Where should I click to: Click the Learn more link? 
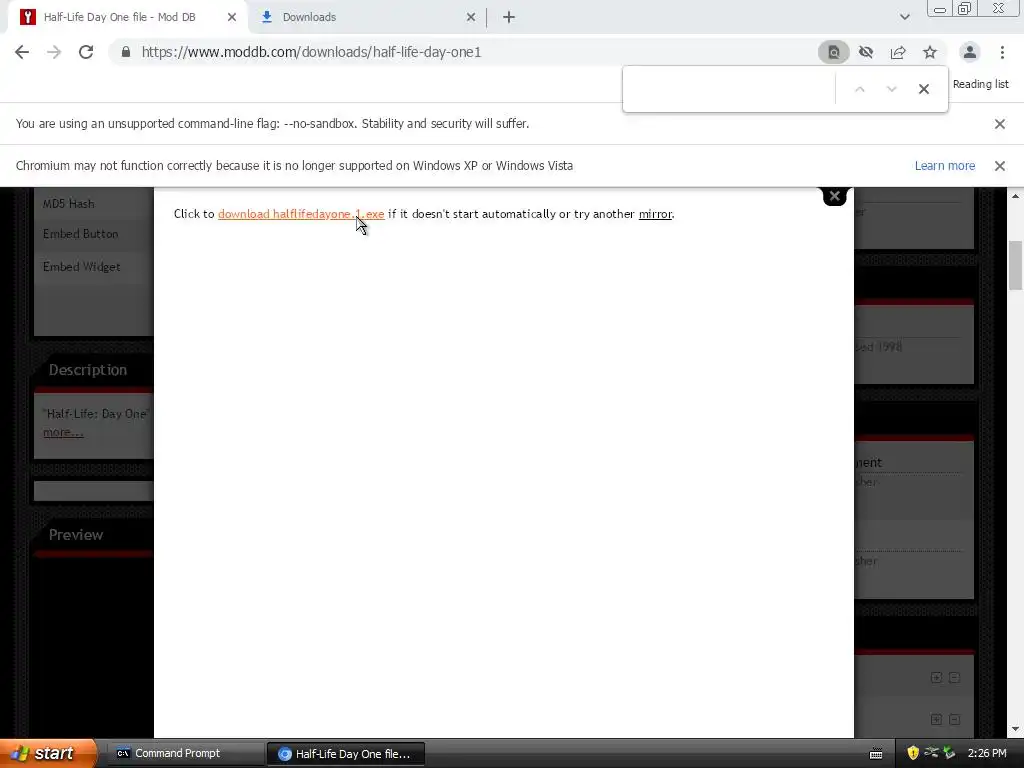(x=944, y=166)
